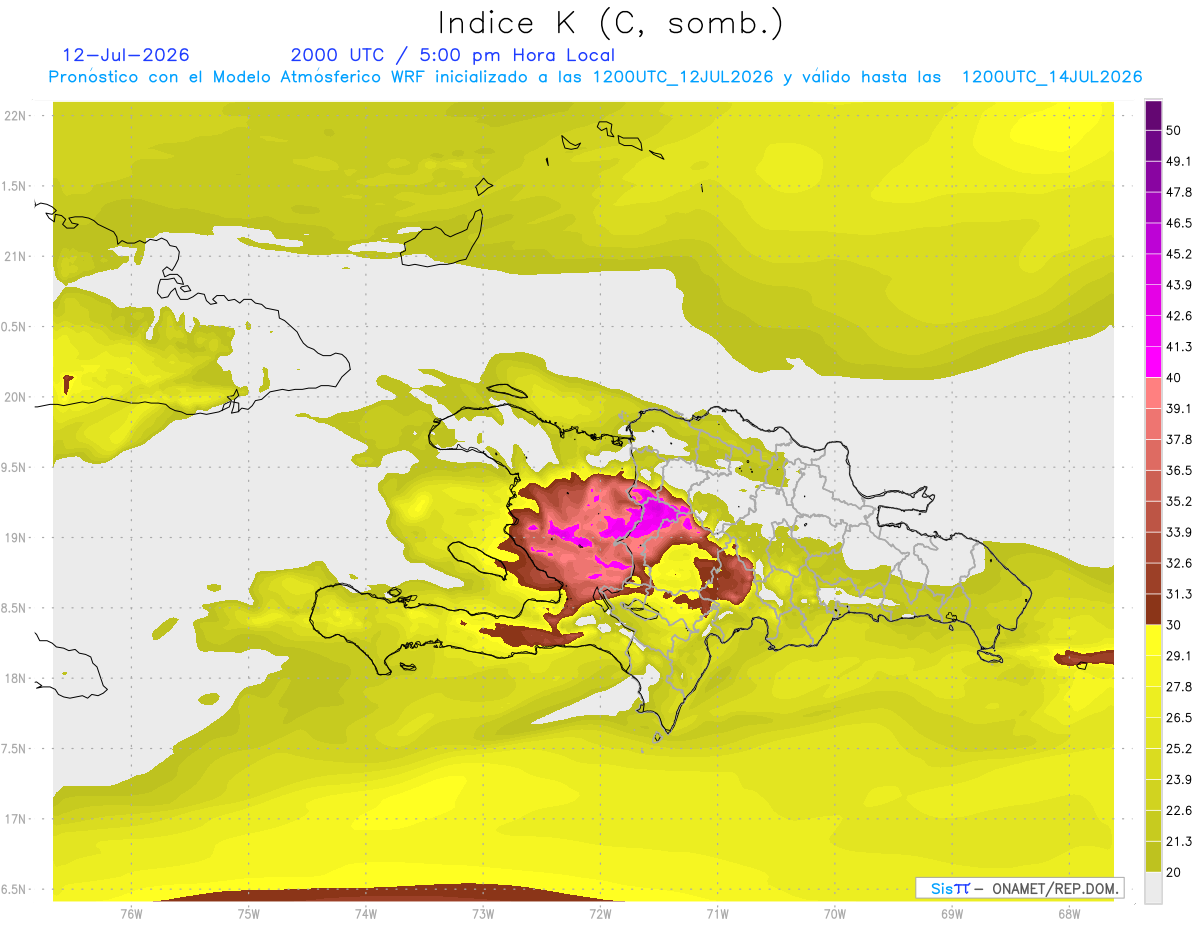Click the clipped latitude label "0.5N"

tap(14, 327)
